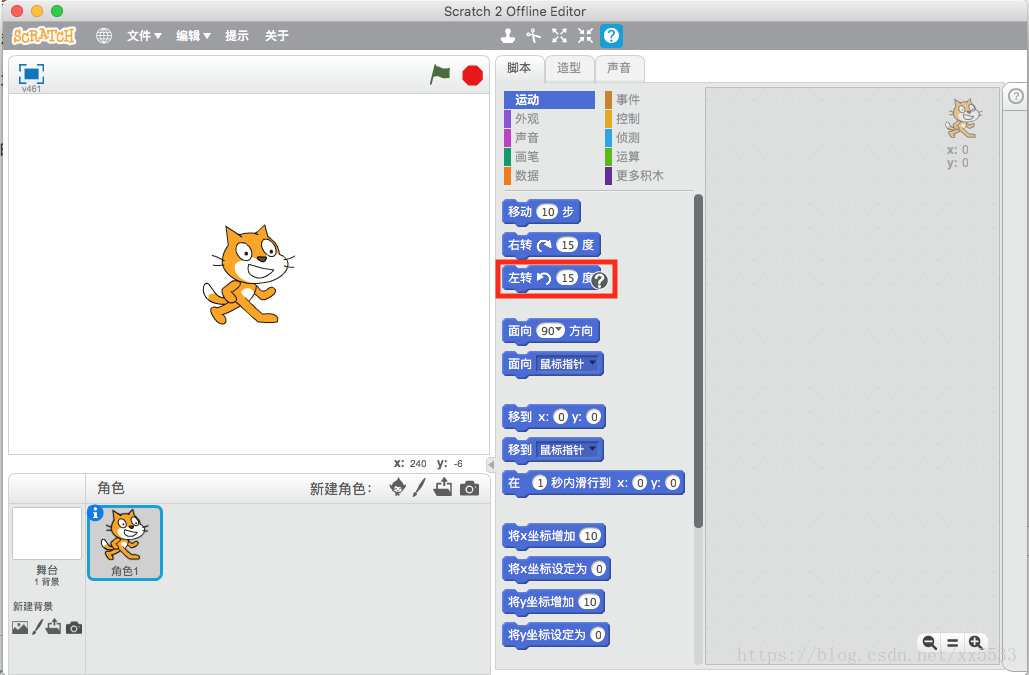The width and height of the screenshot is (1029, 675).
Task: Switch to the 造型 tab
Action: [x=569, y=68]
